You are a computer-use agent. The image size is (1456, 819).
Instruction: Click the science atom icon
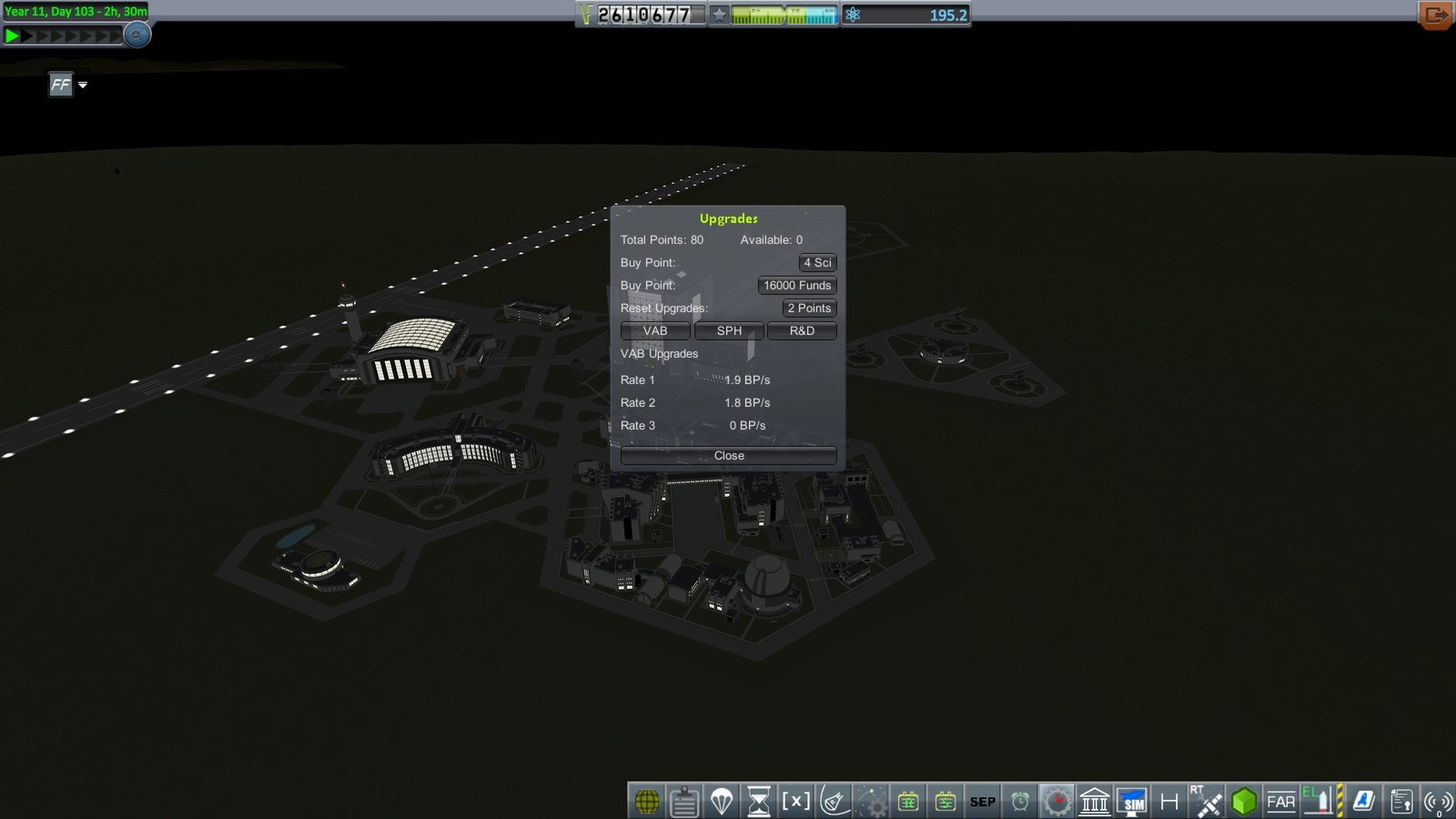[x=853, y=15]
